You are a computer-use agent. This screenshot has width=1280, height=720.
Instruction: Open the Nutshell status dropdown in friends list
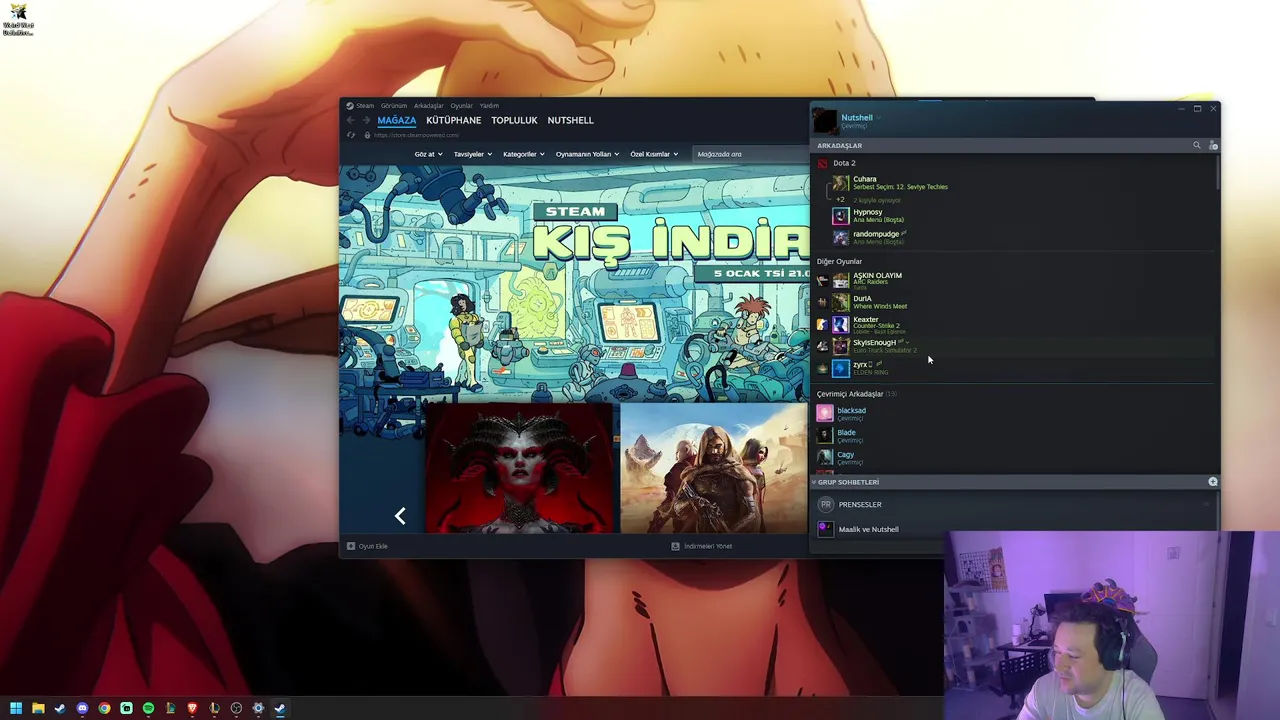click(879, 118)
